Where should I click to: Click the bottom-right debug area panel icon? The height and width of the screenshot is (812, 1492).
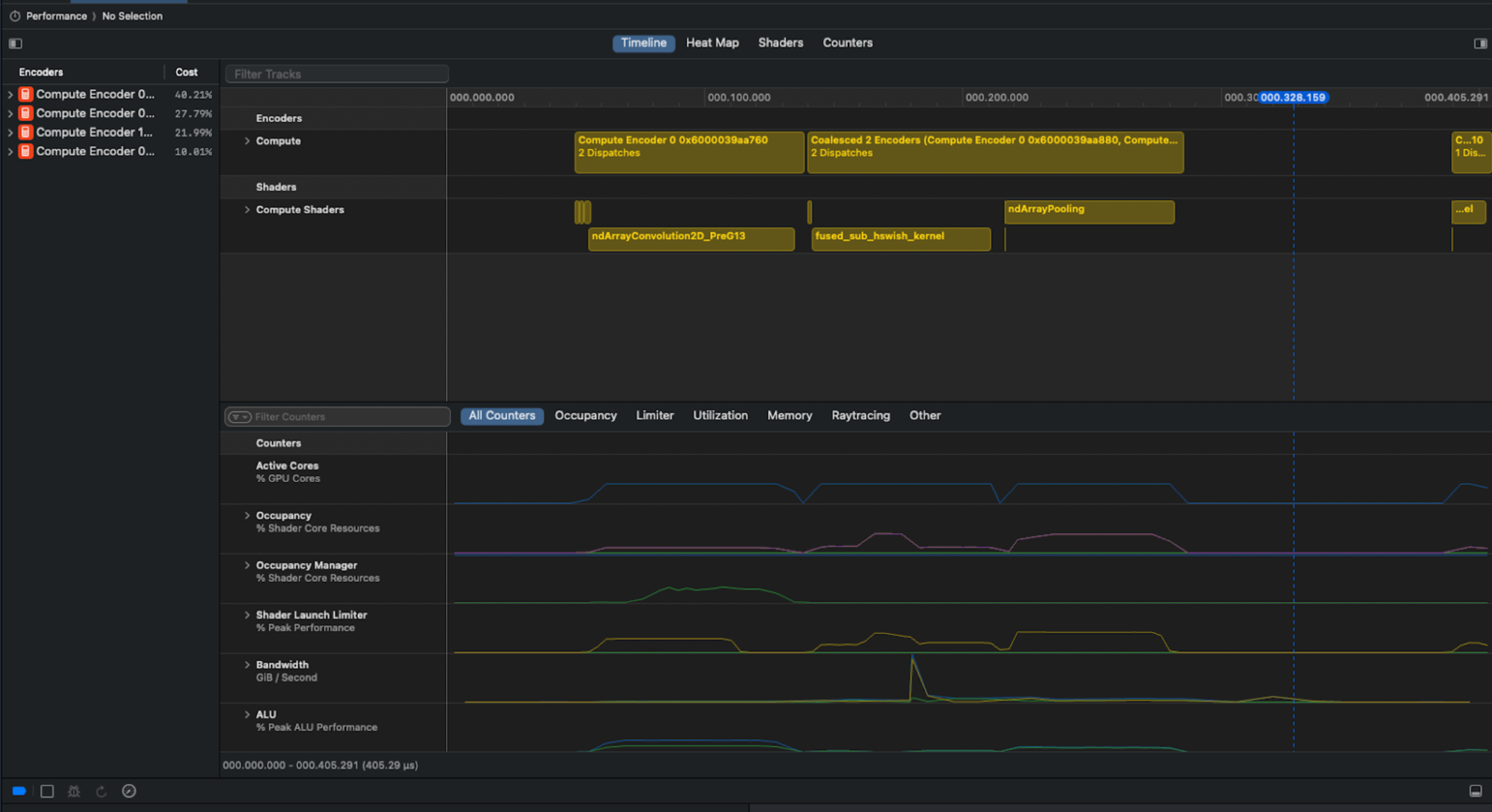coord(1475,791)
